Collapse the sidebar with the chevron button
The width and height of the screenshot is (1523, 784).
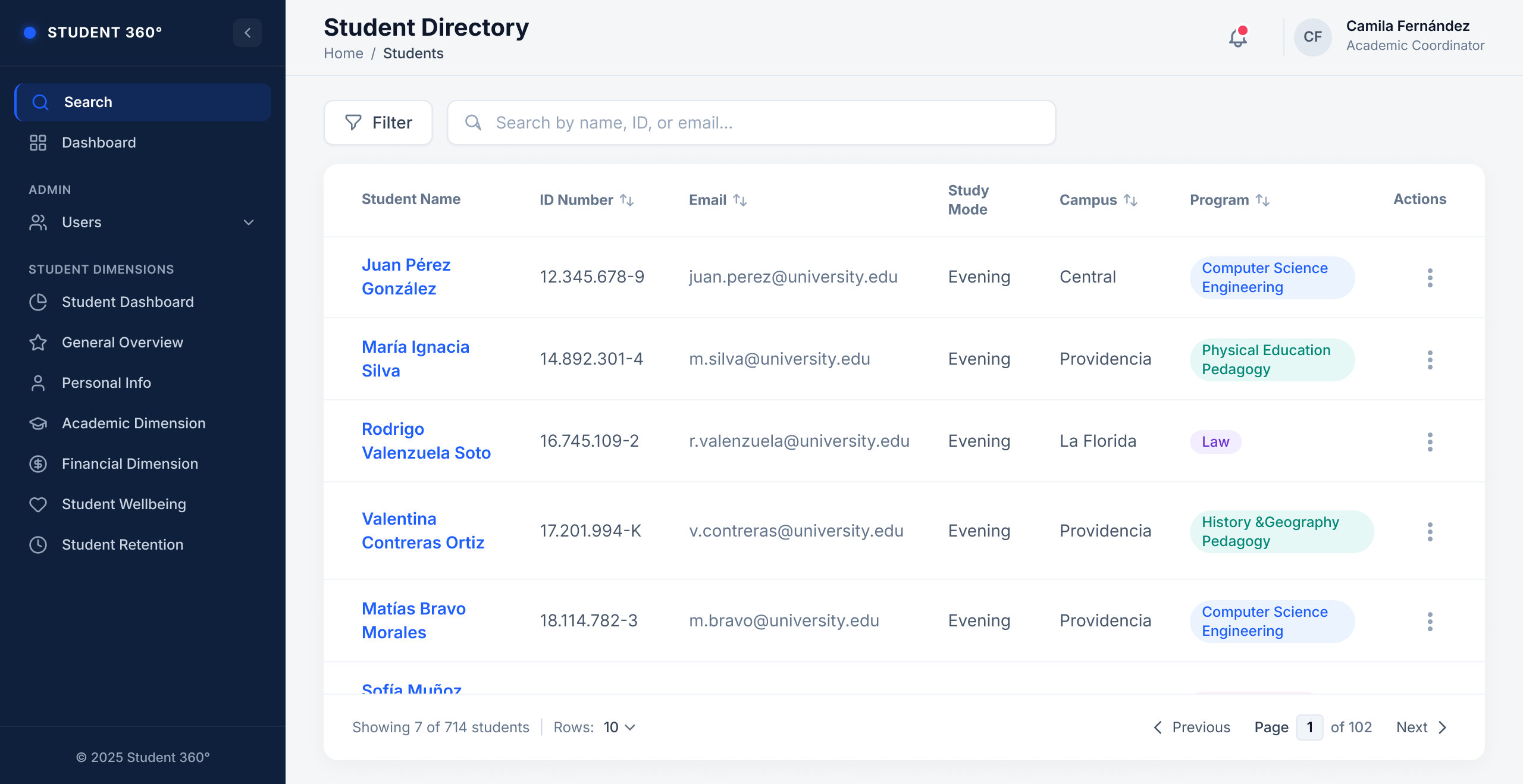pyautogui.click(x=247, y=33)
